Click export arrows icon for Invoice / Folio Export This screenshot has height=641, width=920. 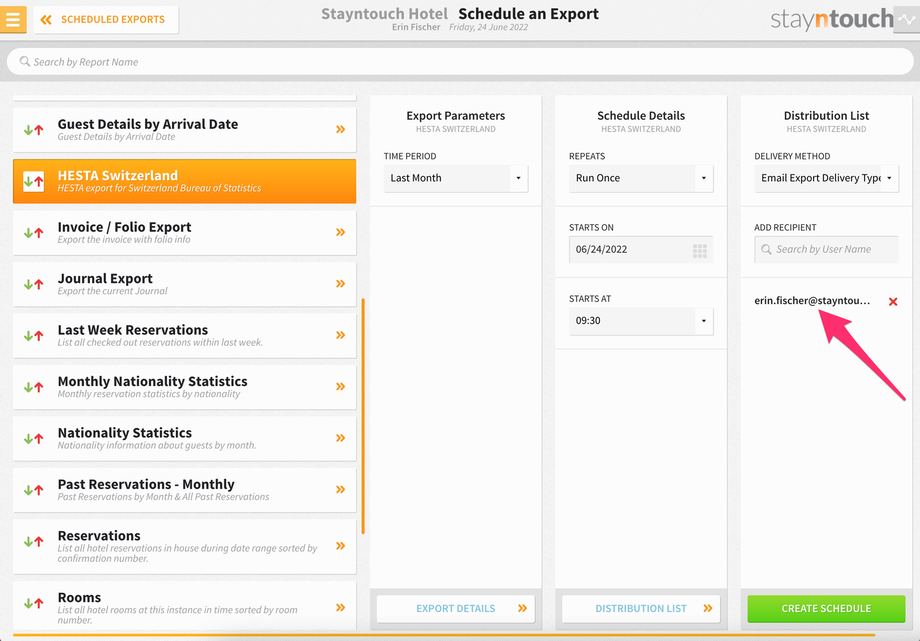[33, 232]
